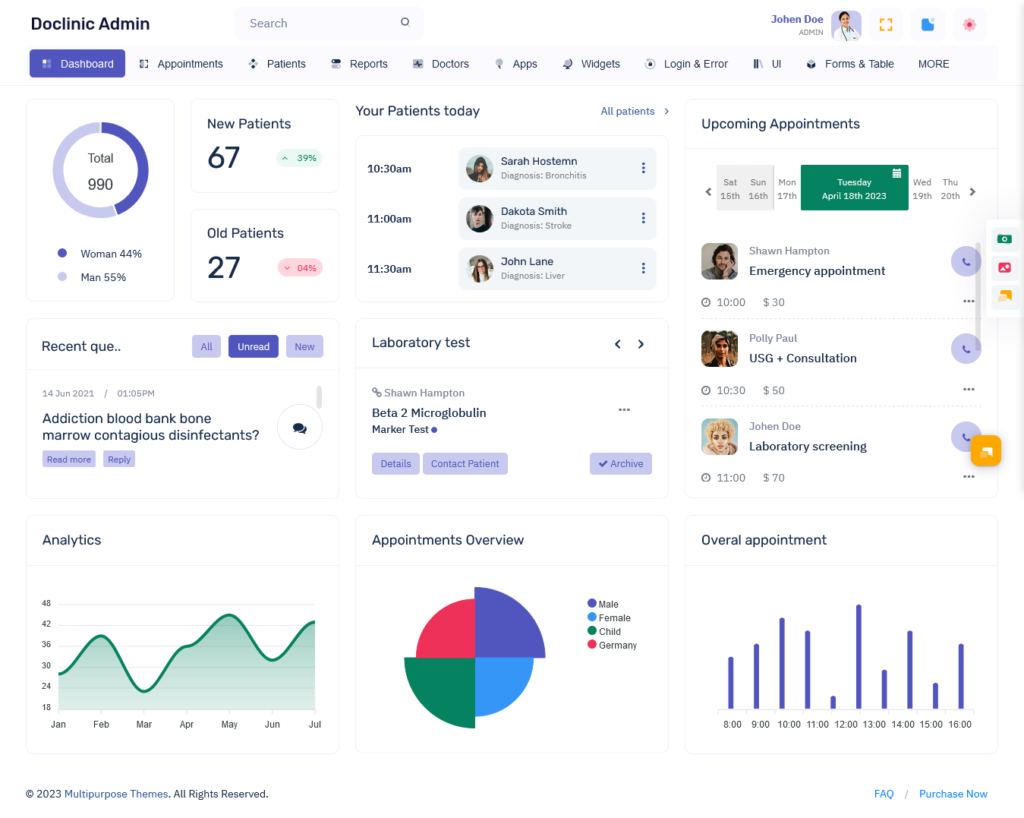The width and height of the screenshot is (1024, 818).
Task: Open ellipsis menu for Laboratory screening
Action: 968,477
